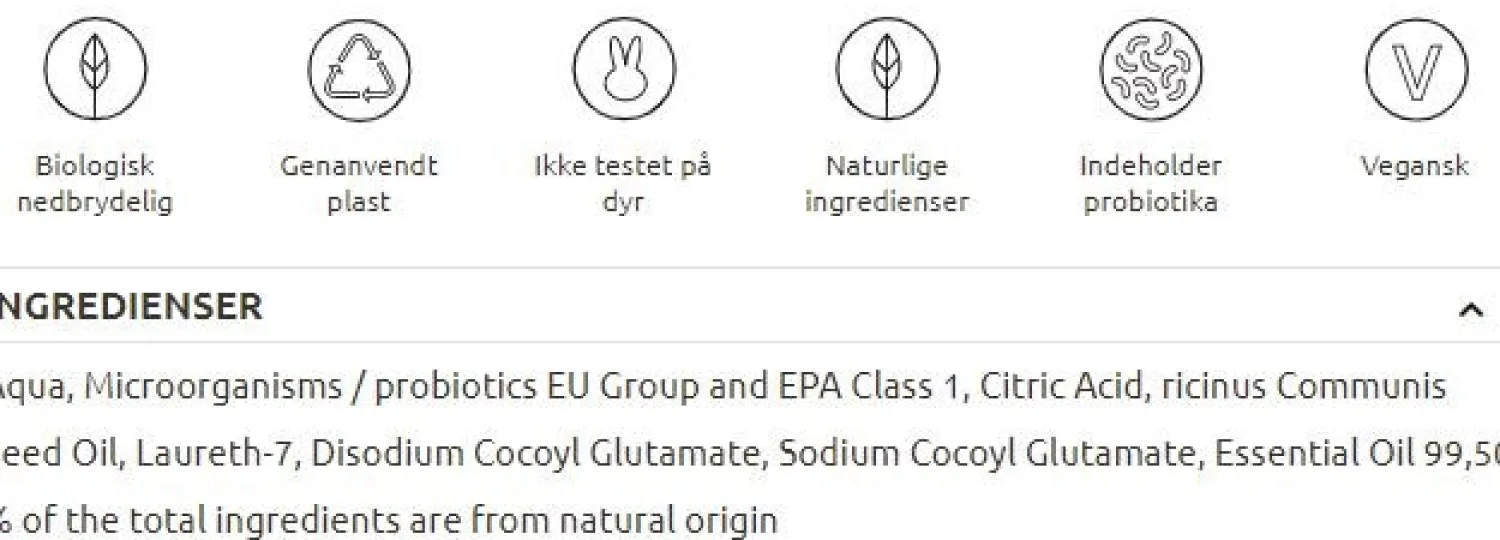Click the recycling triangle icon
The image size is (1500, 540).
[358, 70]
